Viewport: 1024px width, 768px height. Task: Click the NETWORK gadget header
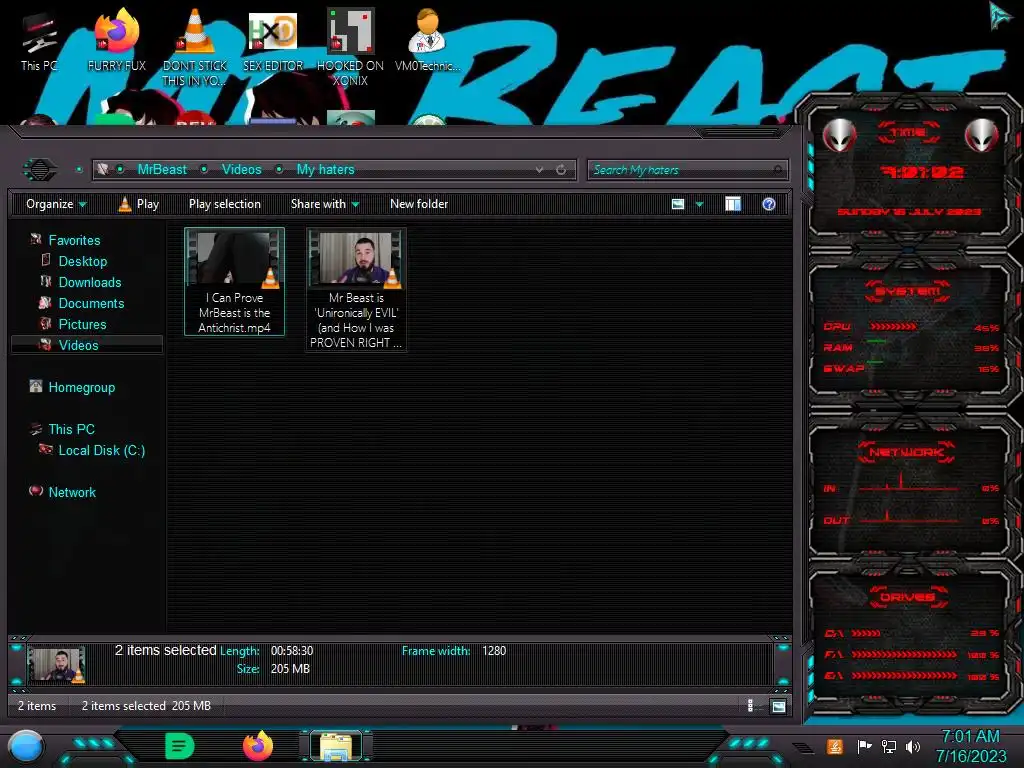pos(906,452)
